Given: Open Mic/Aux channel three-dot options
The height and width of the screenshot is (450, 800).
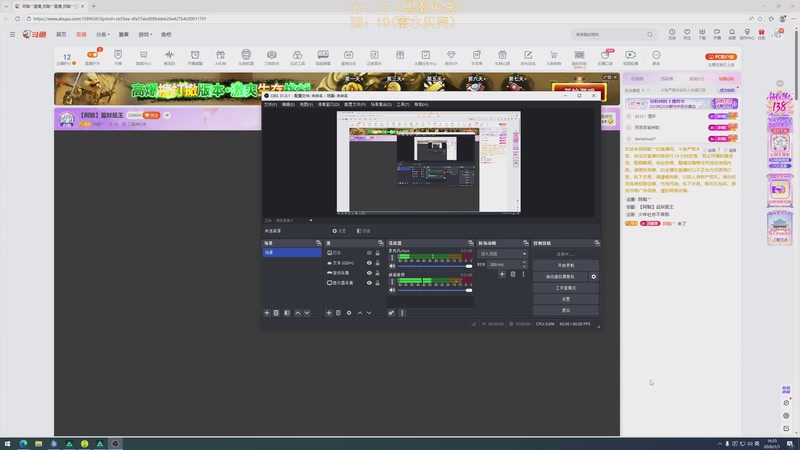Looking at the screenshot, I should pyautogui.click(x=392, y=258).
